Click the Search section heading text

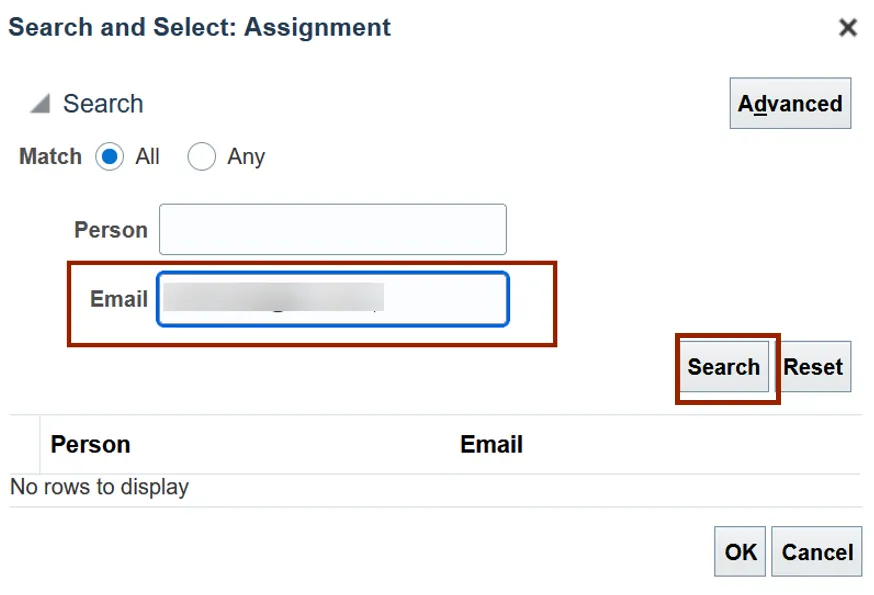click(103, 104)
